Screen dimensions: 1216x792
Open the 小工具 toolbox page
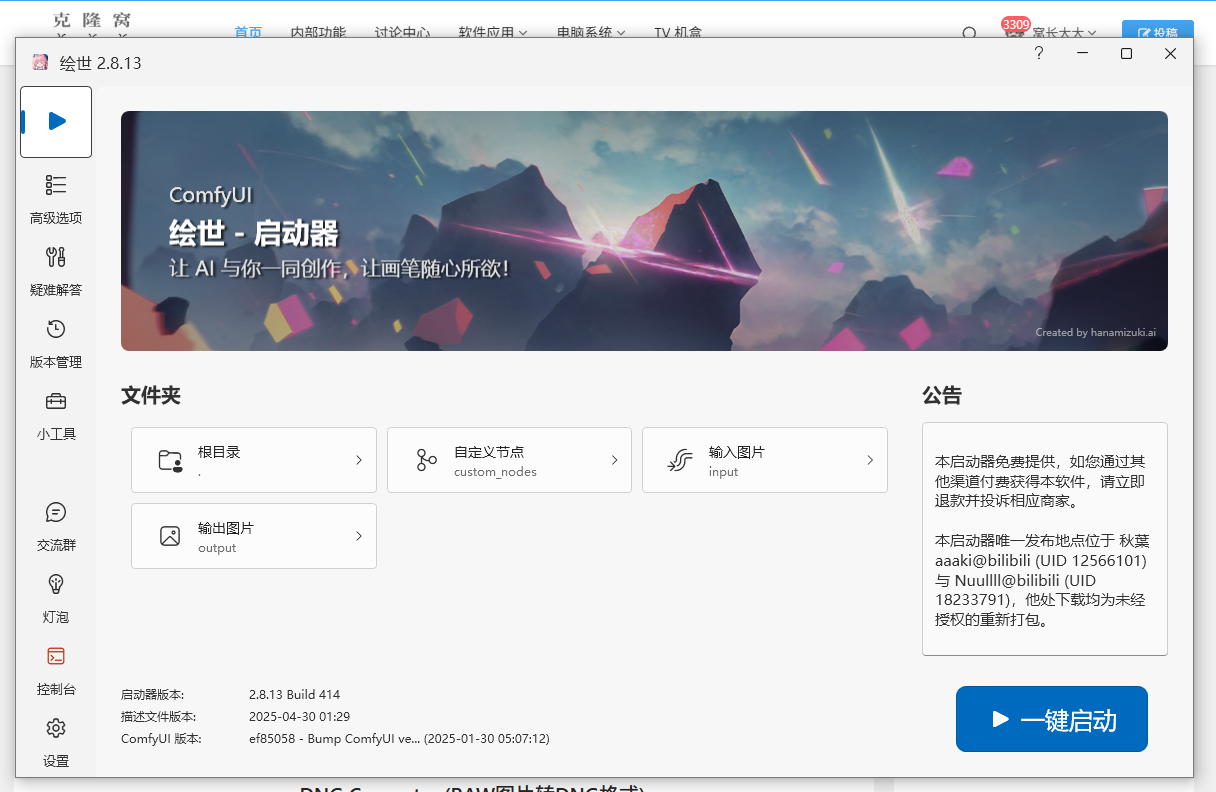(56, 415)
